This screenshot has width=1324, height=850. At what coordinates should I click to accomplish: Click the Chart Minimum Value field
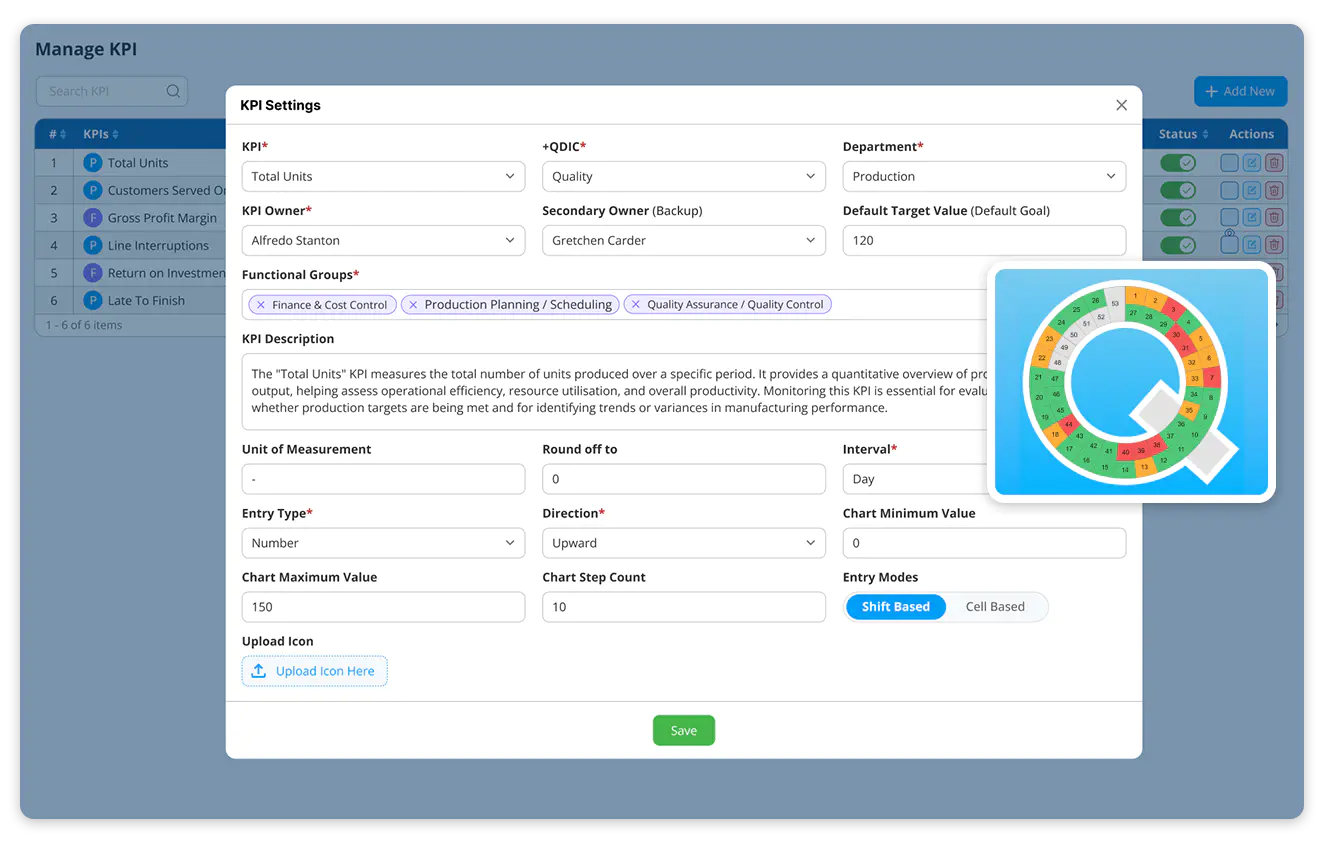[984, 543]
